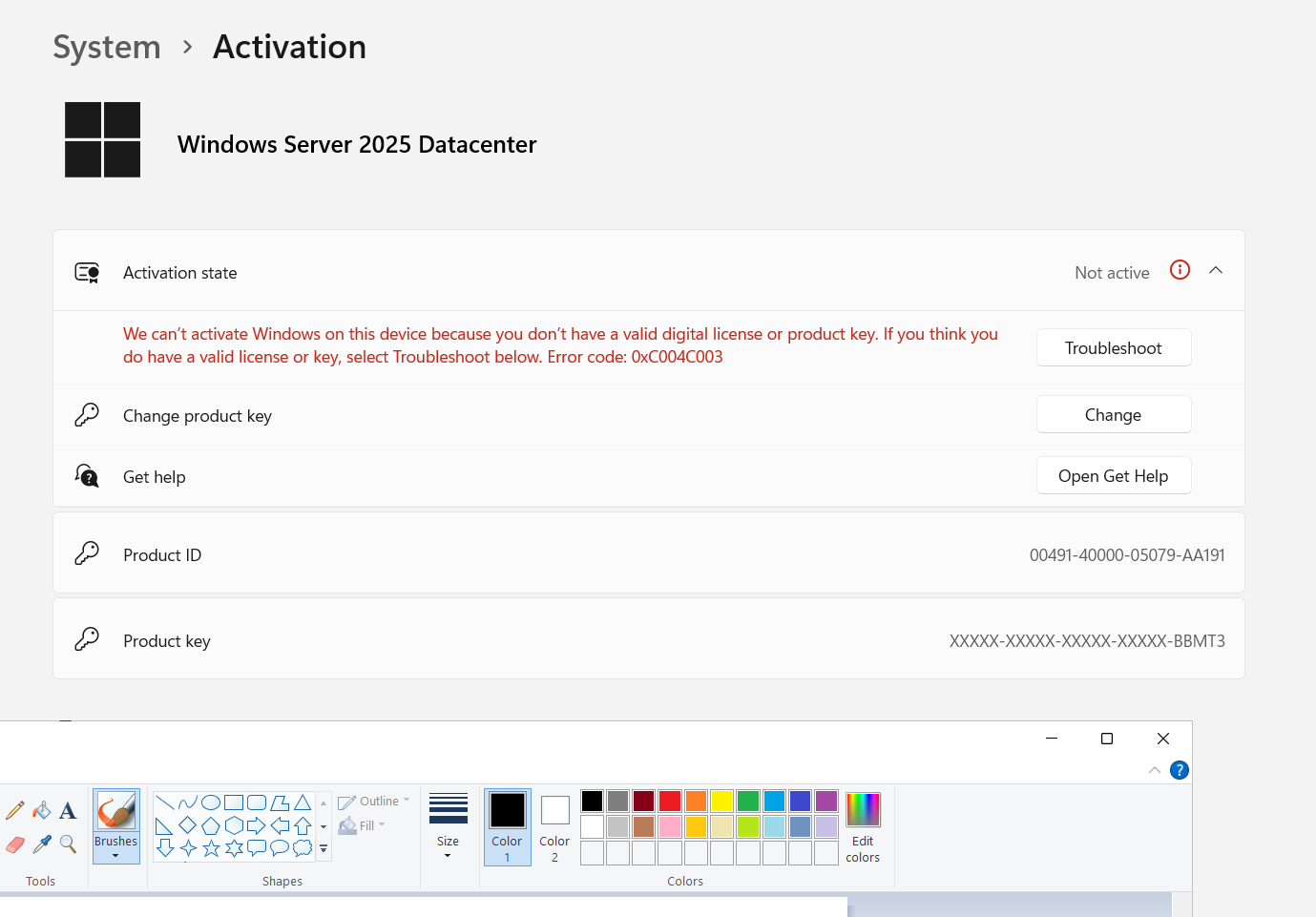Select the Pencil tool in Paint

[15, 811]
